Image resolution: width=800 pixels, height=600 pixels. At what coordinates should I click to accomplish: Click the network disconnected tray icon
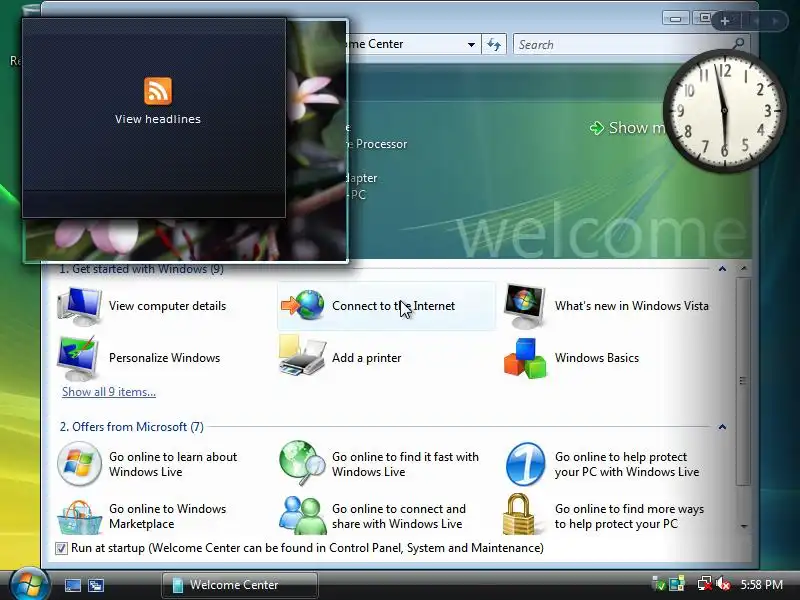click(705, 584)
